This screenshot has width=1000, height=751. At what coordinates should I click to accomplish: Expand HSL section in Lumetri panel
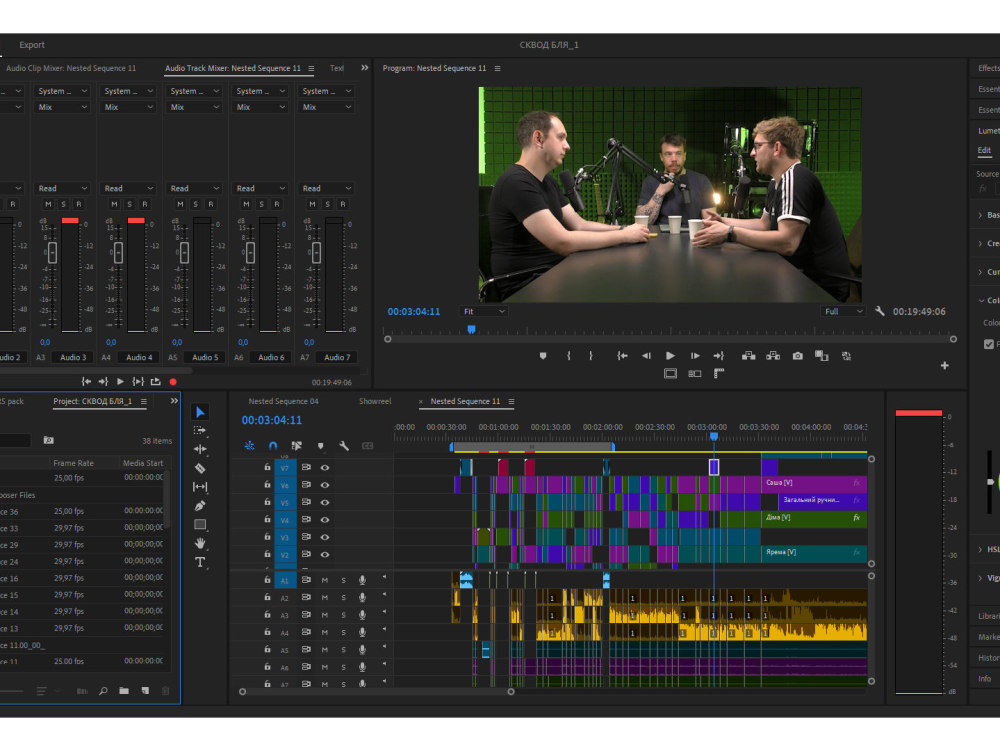pos(980,550)
